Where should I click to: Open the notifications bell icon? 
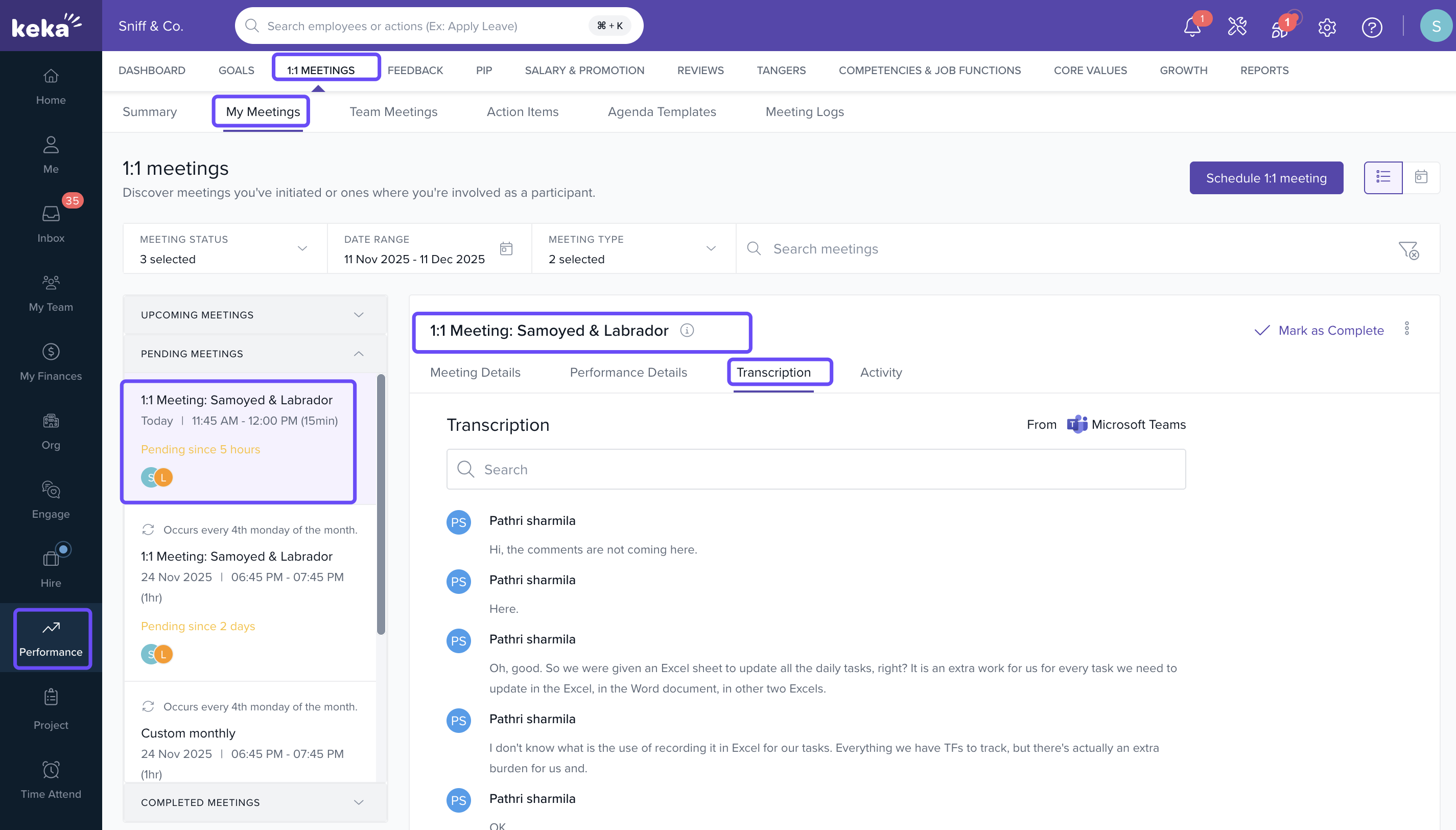coord(1192,27)
